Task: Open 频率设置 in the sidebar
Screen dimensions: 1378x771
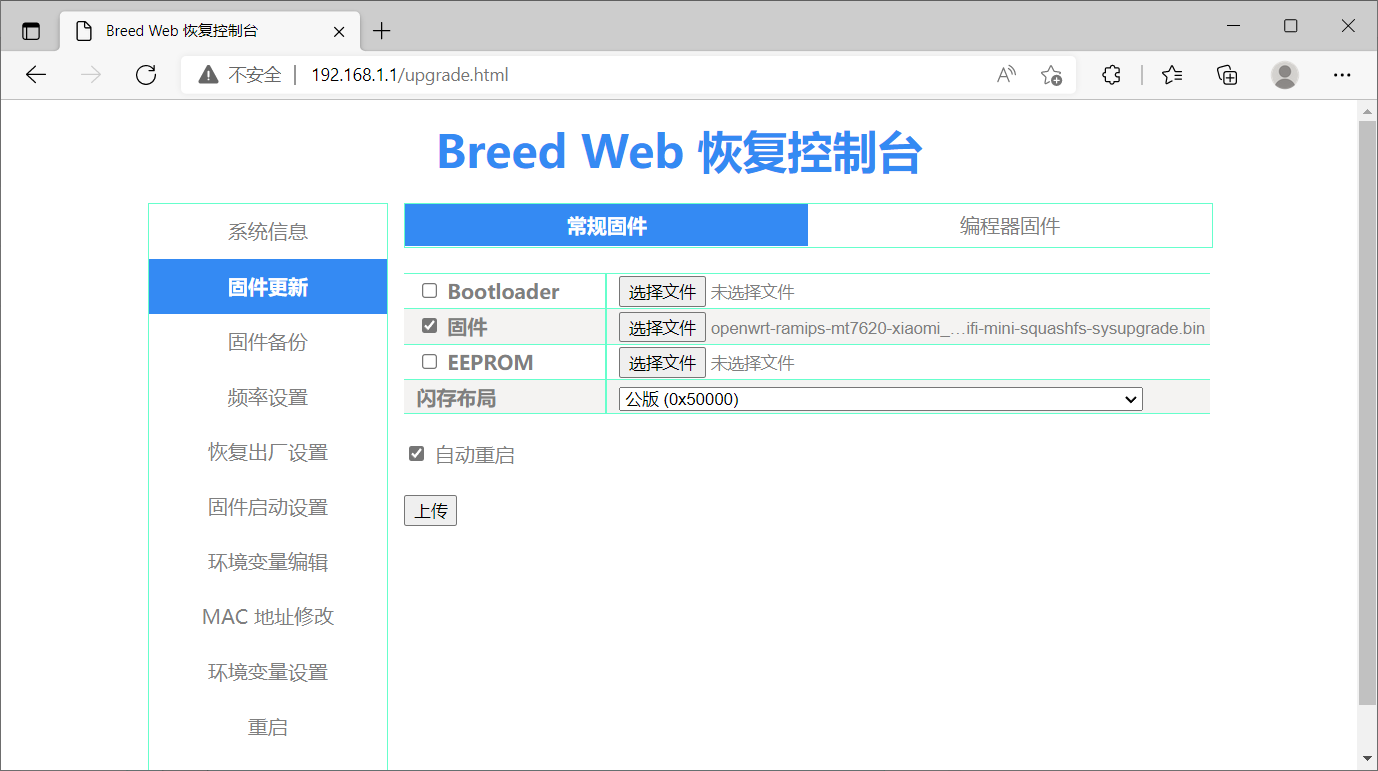Action: click(268, 397)
